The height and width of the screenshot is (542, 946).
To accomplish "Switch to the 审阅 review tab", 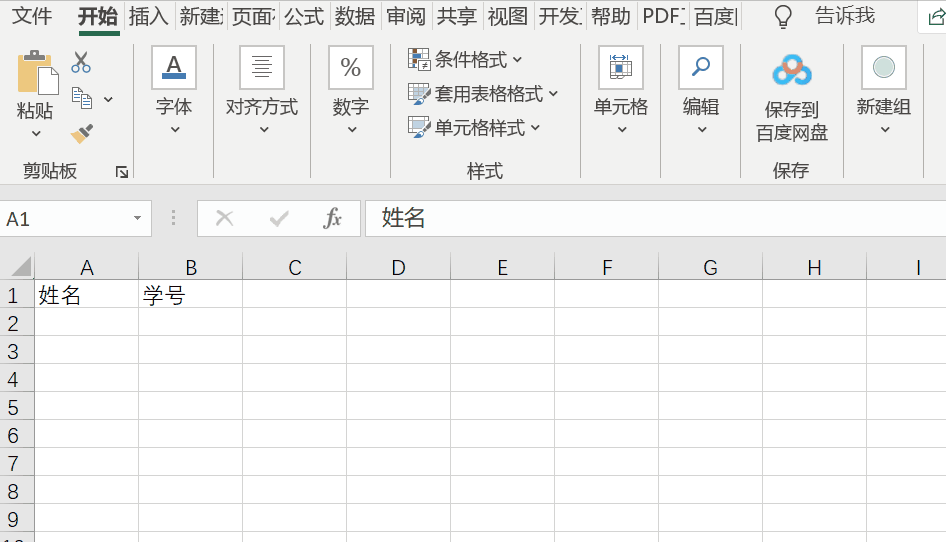I will pyautogui.click(x=406, y=16).
